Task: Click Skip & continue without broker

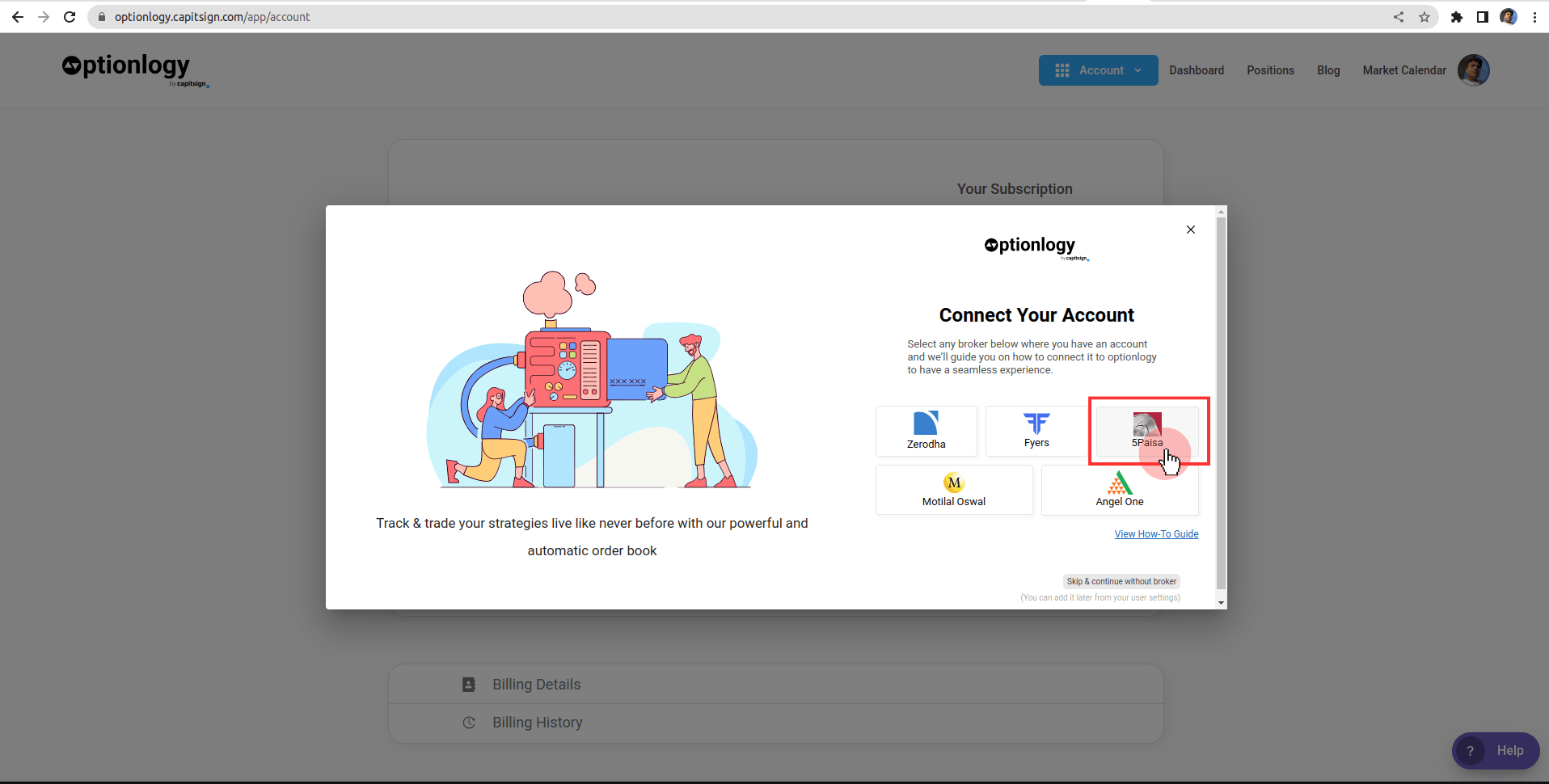Action: coord(1121,581)
